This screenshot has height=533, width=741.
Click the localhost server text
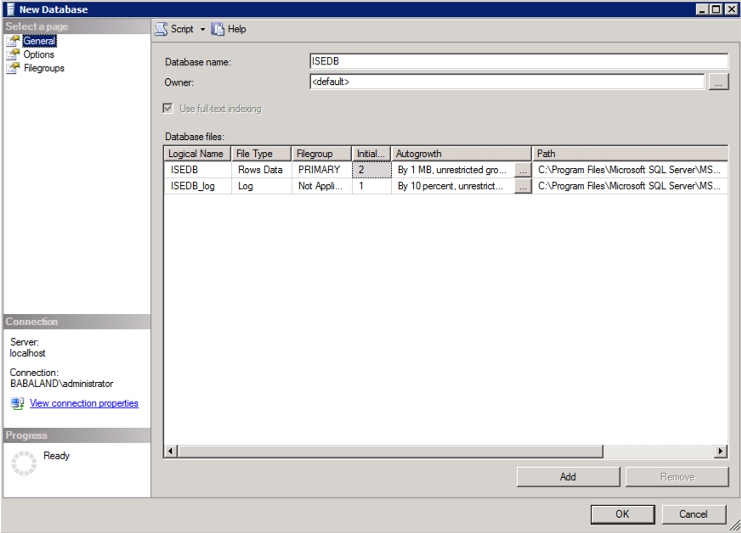point(27,353)
